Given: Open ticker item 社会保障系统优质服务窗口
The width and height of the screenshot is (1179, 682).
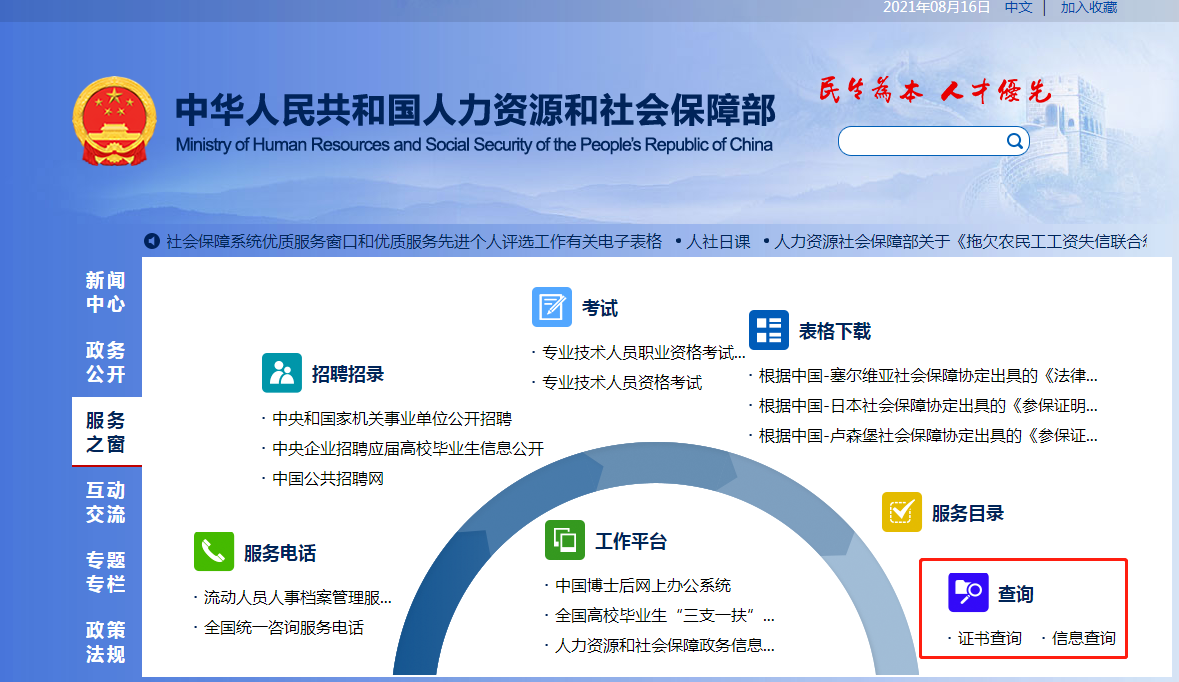Looking at the screenshot, I should [414, 241].
